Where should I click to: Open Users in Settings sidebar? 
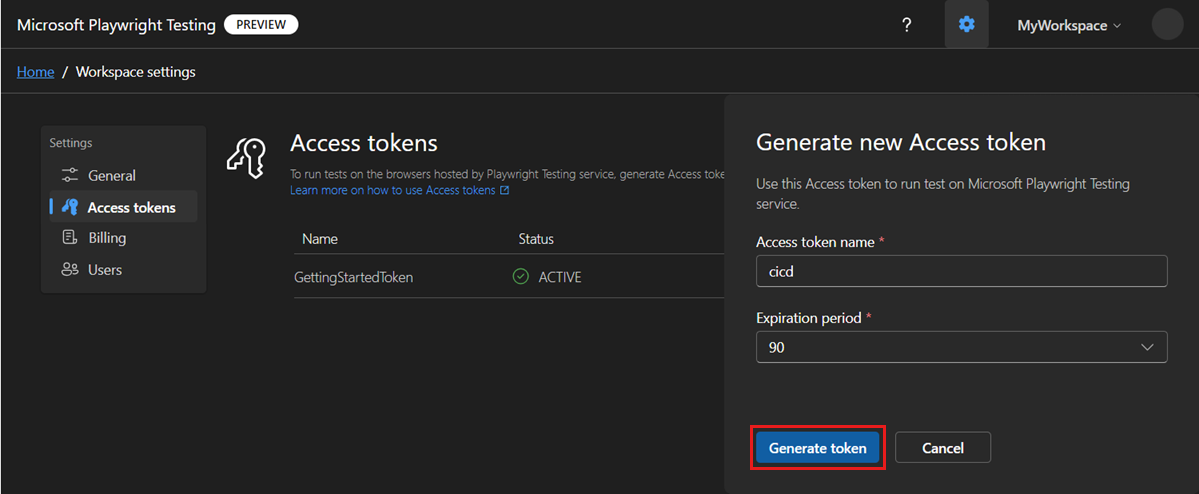[x=123, y=270]
